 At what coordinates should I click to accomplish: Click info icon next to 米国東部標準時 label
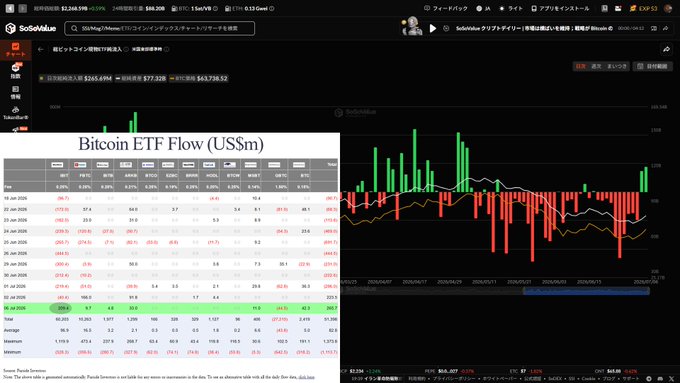tap(167, 49)
